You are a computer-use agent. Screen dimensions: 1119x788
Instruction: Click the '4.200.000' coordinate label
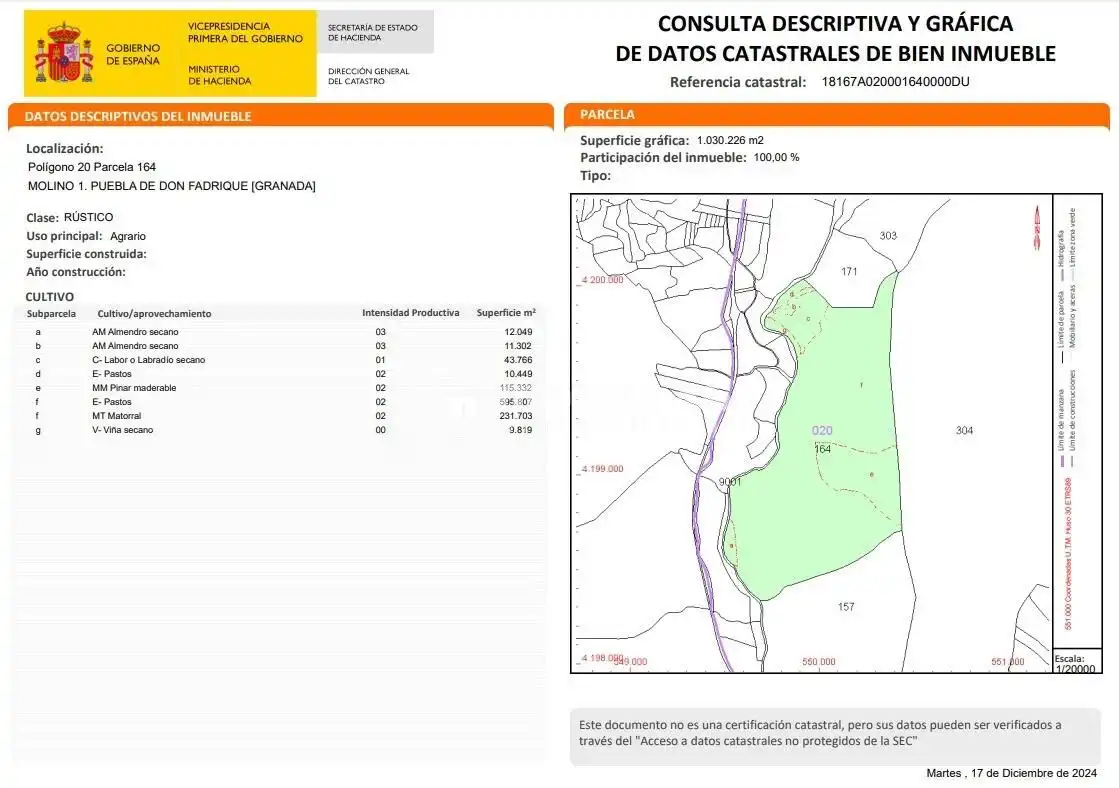602,280
